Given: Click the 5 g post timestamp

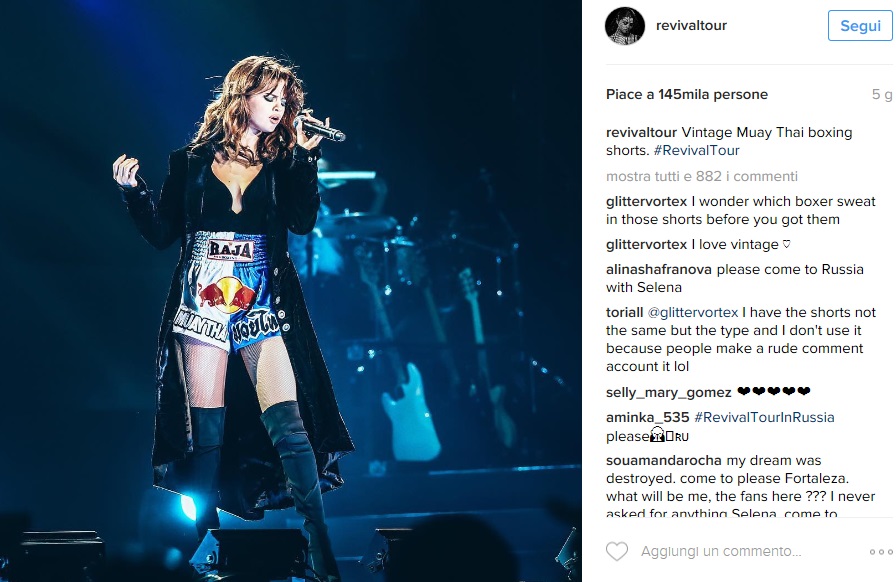Looking at the screenshot, I should pos(882,94).
